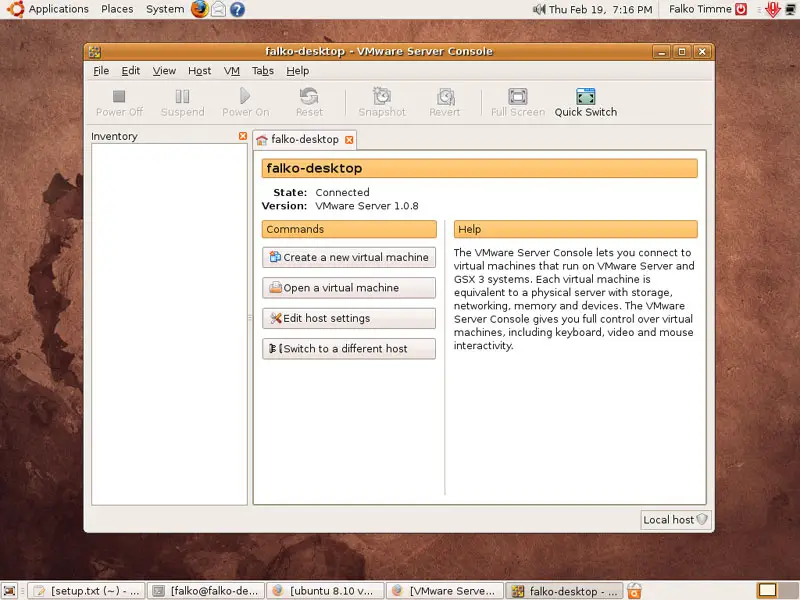The width and height of the screenshot is (800, 600).
Task: Click the network monitor icon in the top panel
Action: coord(792,9)
